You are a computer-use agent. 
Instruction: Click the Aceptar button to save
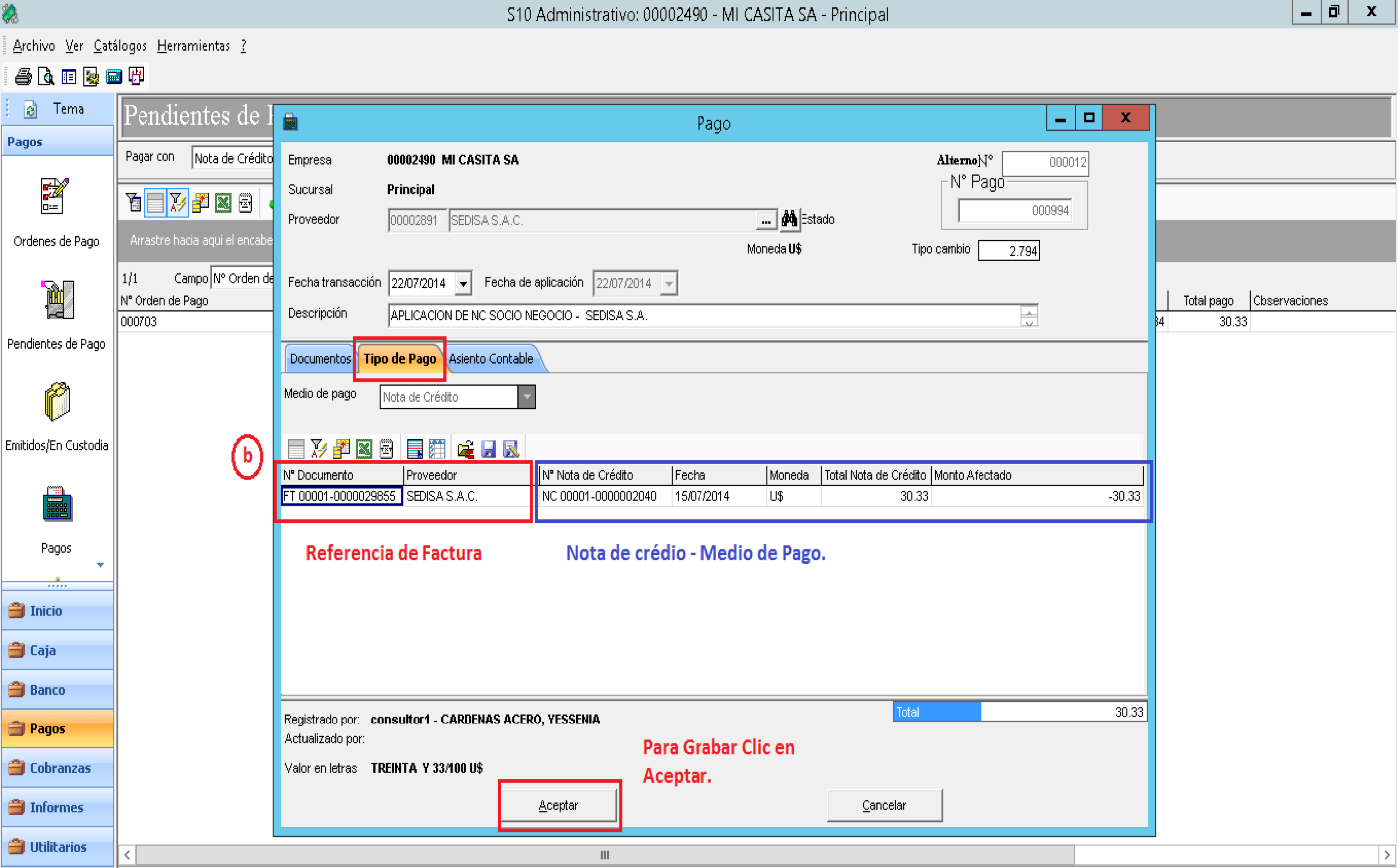coord(559,805)
